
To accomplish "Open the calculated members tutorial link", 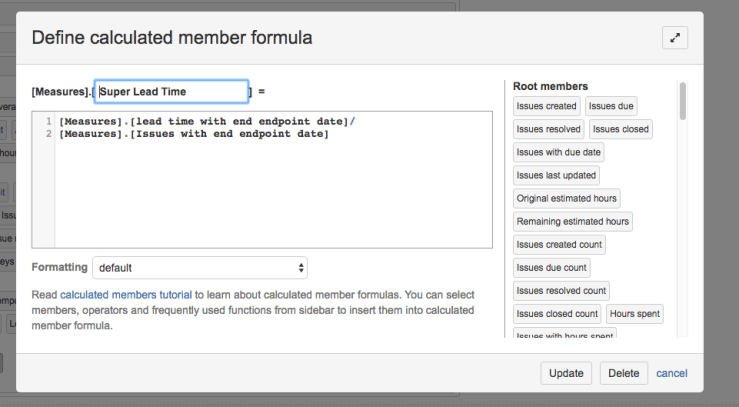I will tap(126, 295).
